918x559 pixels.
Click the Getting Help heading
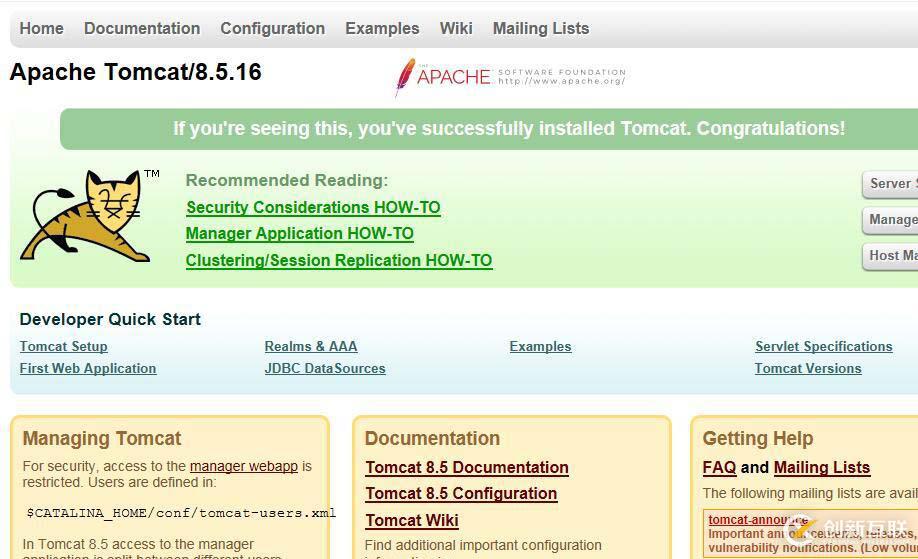[x=758, y=438]
